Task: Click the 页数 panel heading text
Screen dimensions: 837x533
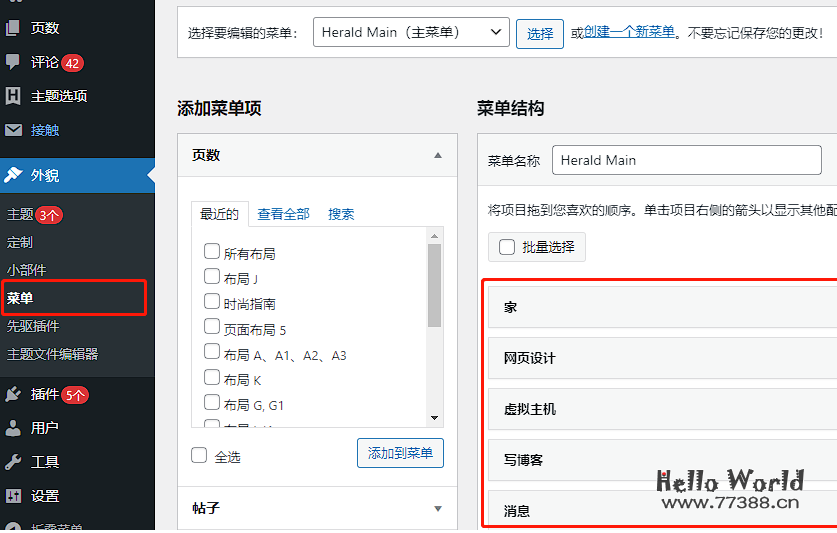Action: tap(206, 155)
